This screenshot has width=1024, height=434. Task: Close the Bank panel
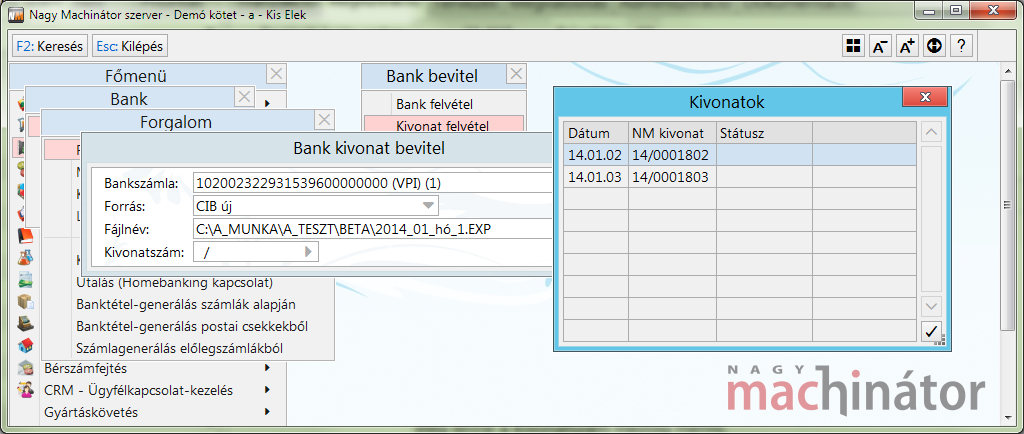244,98
